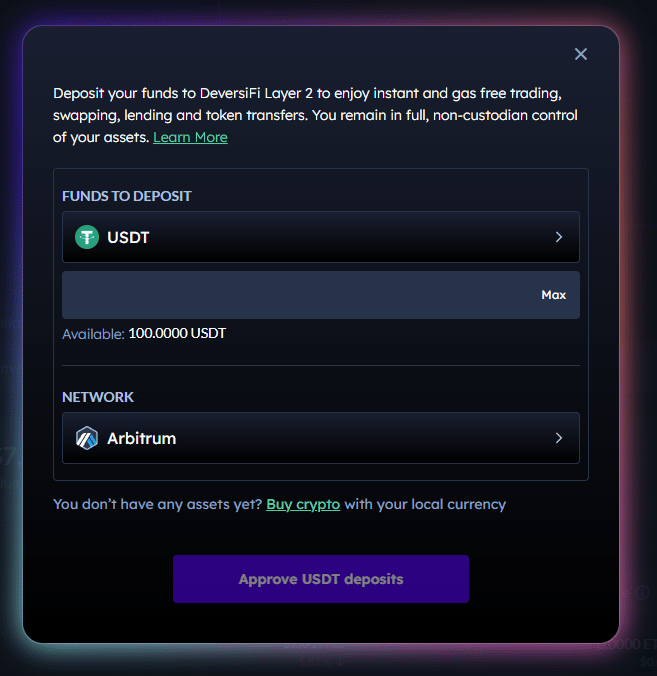The height and width of the screenshot is (676, 657).
Task: Click the 'You don't have any assets yet?' text
Action: [x=157, y=504]
